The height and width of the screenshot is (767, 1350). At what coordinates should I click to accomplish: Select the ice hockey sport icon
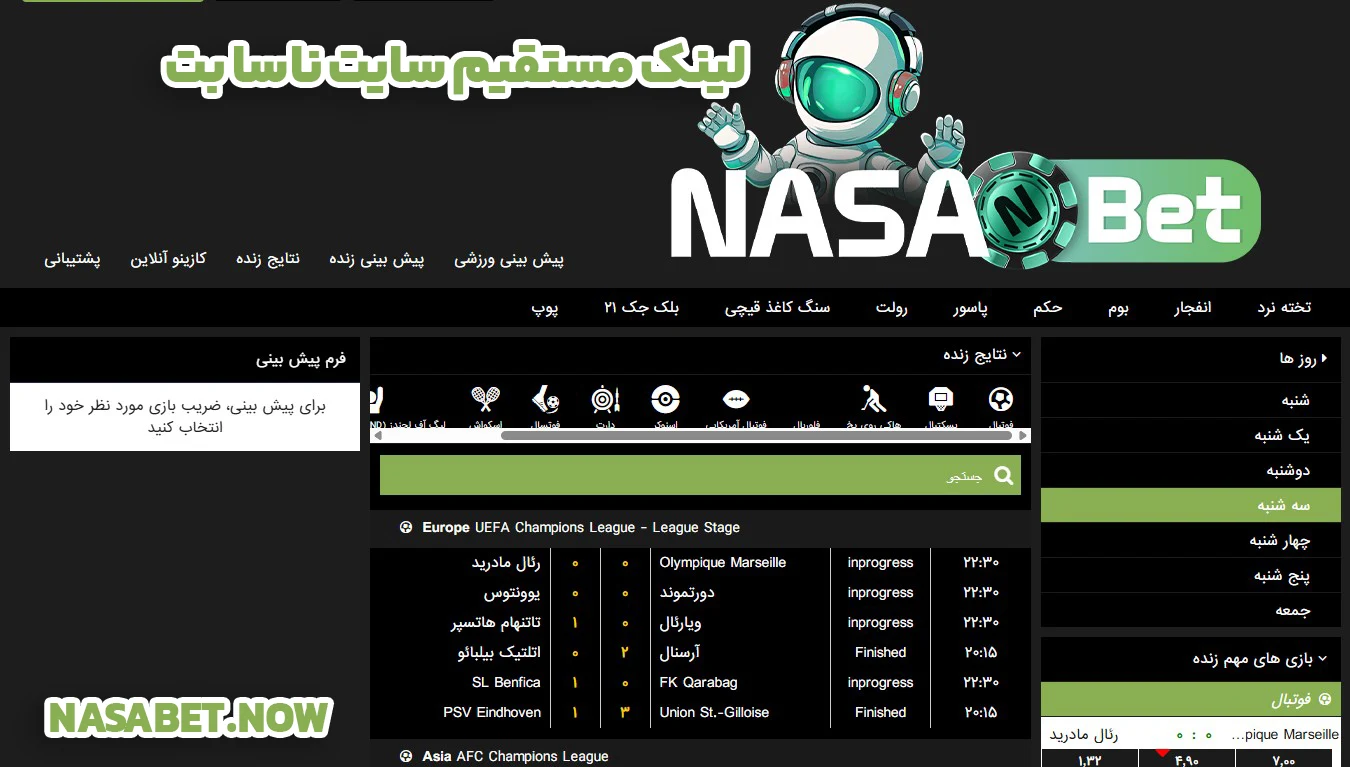click(x=873, y=401)
